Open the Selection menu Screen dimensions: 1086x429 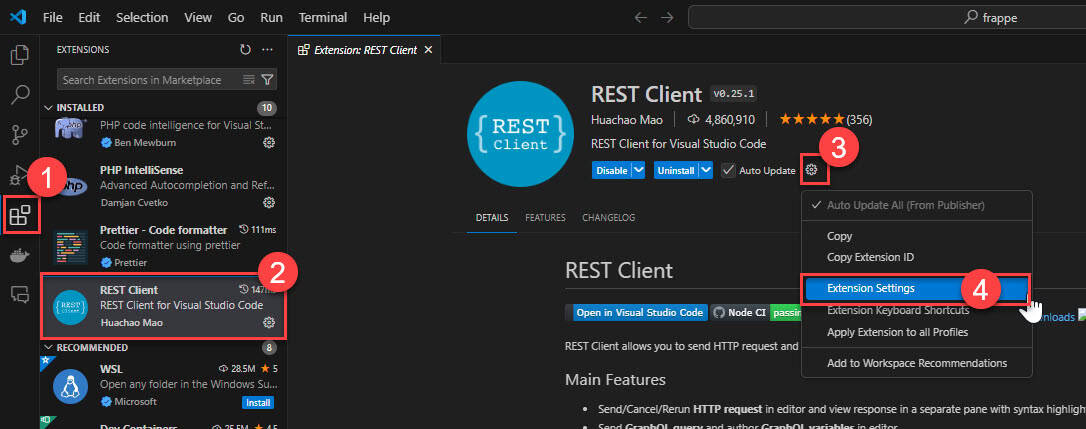142,17
